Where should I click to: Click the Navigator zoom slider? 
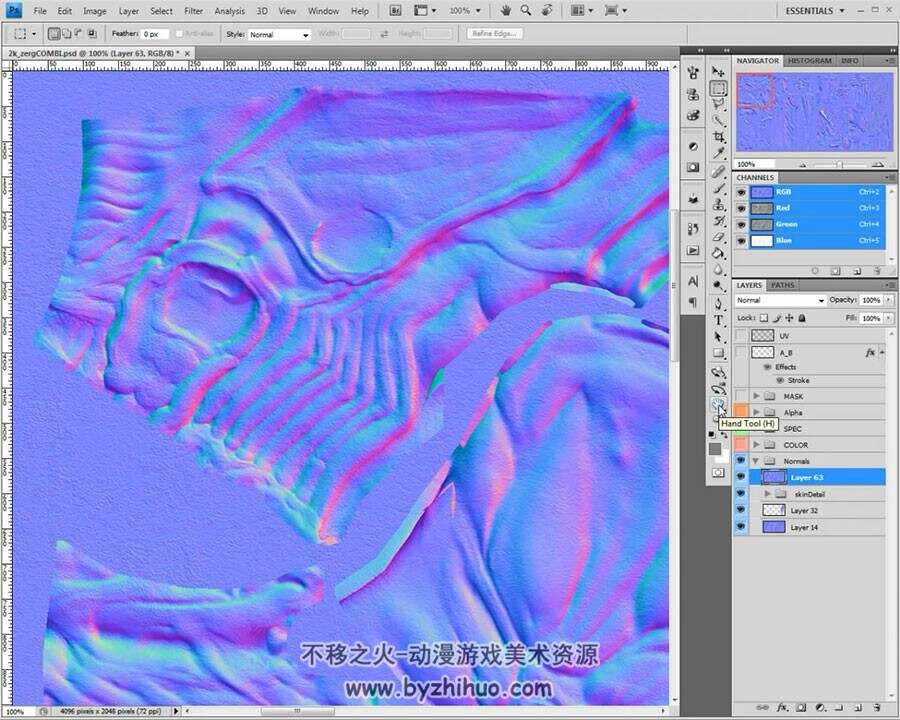[839, 164]
